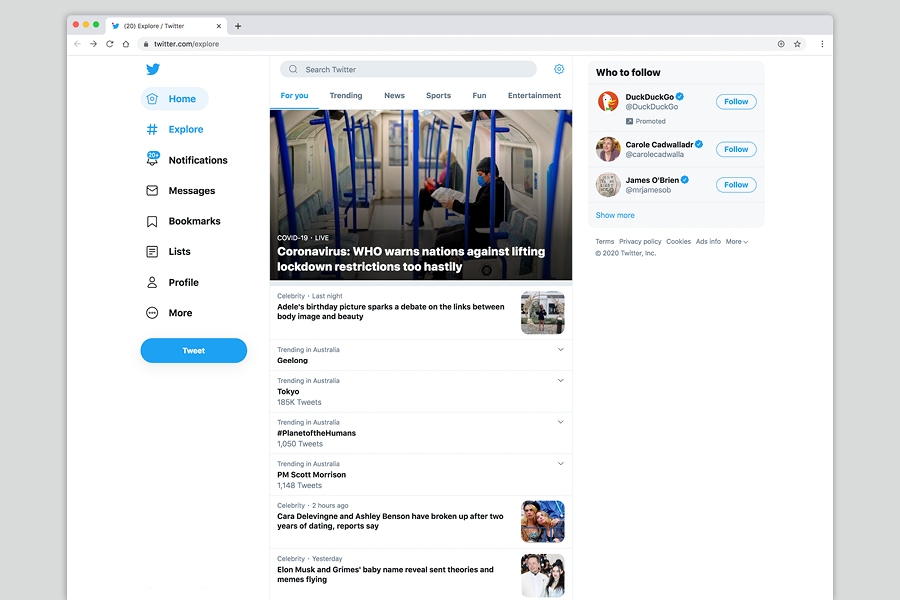The image size is (900, 600).
Task: Open the Ads info footer link
Action: pyautogui.click(x=708, y=242)
